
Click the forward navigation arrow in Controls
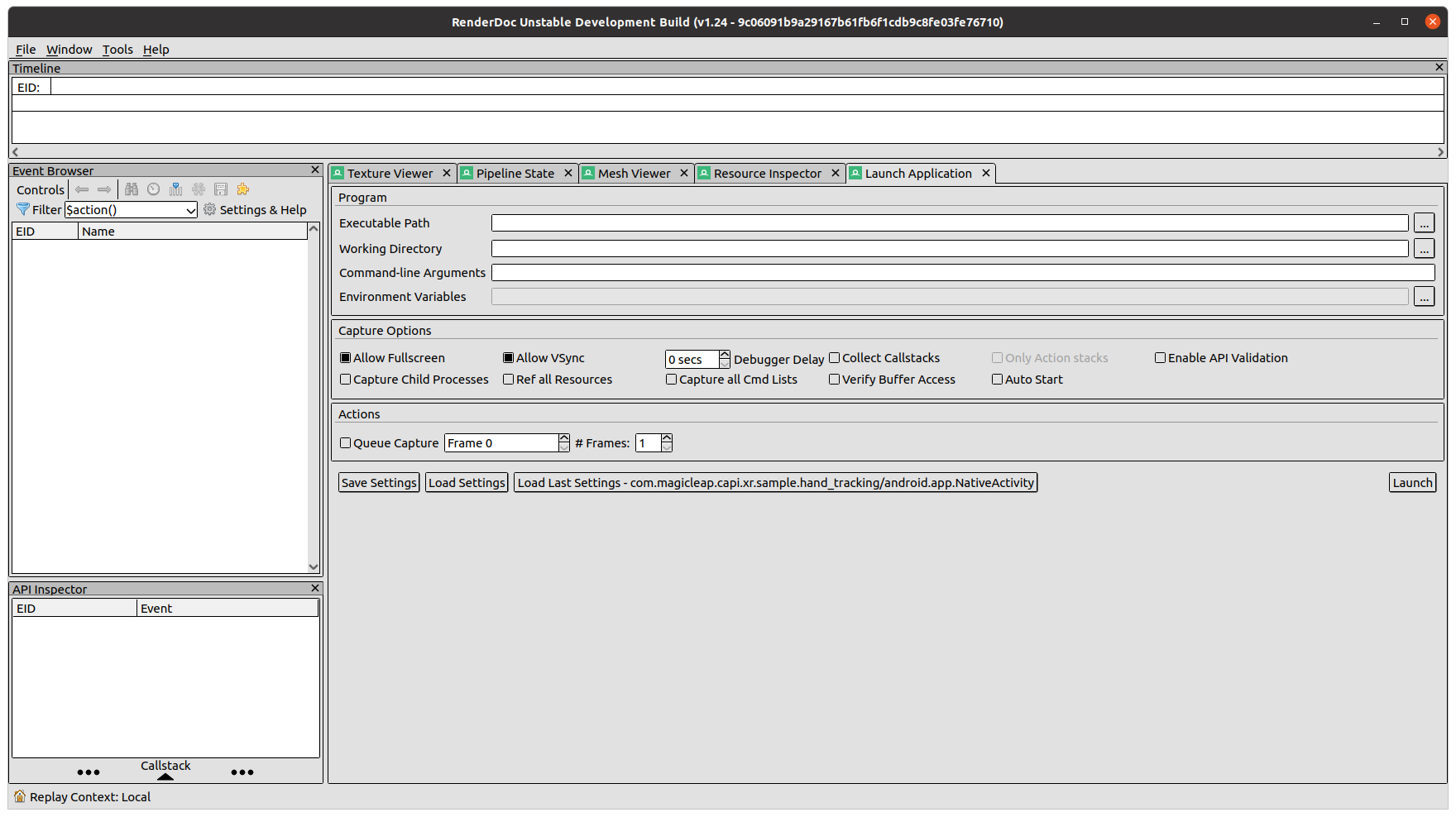coord(104,189)
